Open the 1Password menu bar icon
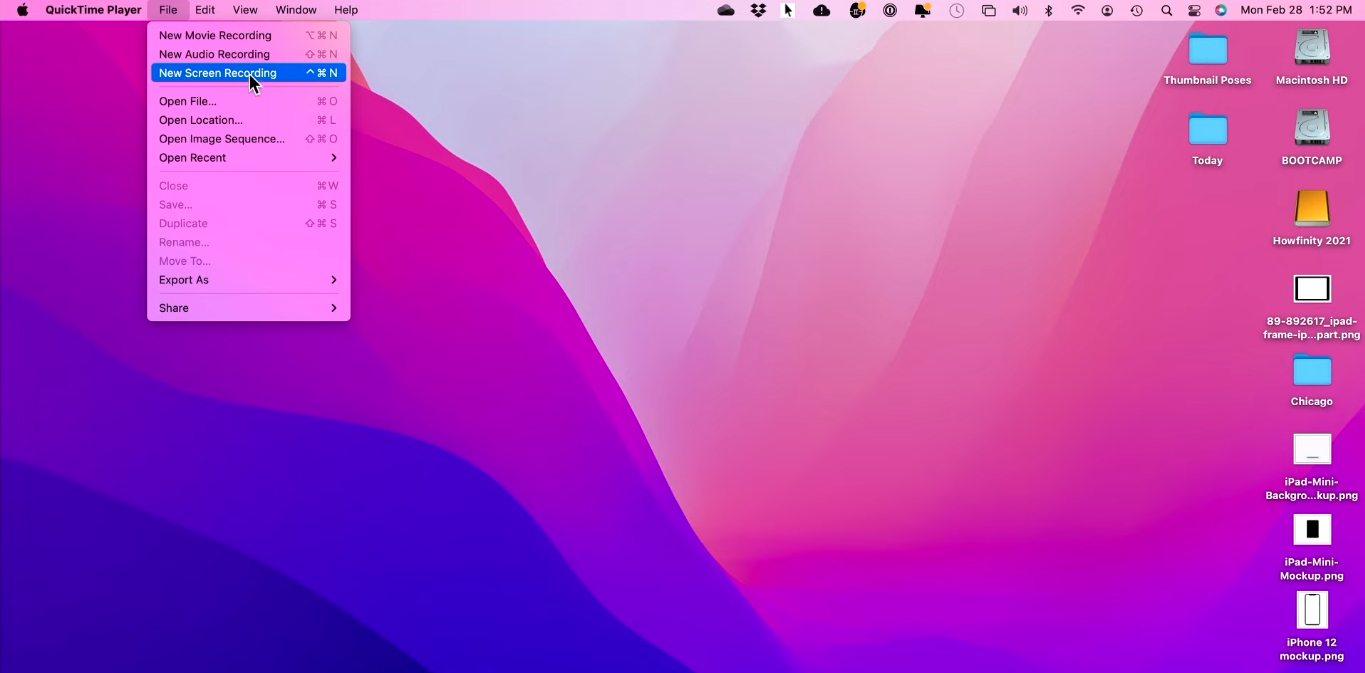Screen dimensions: 1365x673 point(889,10)
